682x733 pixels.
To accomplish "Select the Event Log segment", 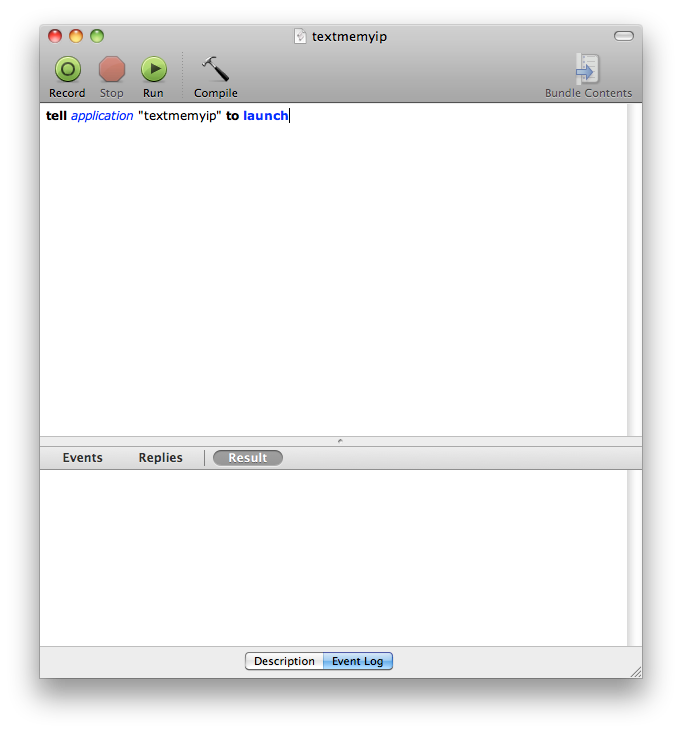I will click(358, 661).
